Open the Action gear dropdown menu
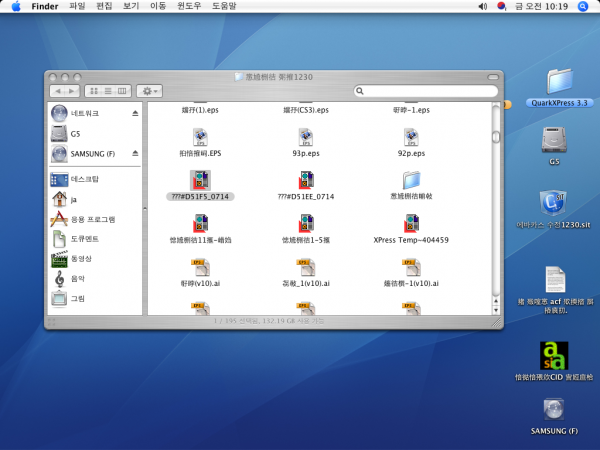 (150, 91)
